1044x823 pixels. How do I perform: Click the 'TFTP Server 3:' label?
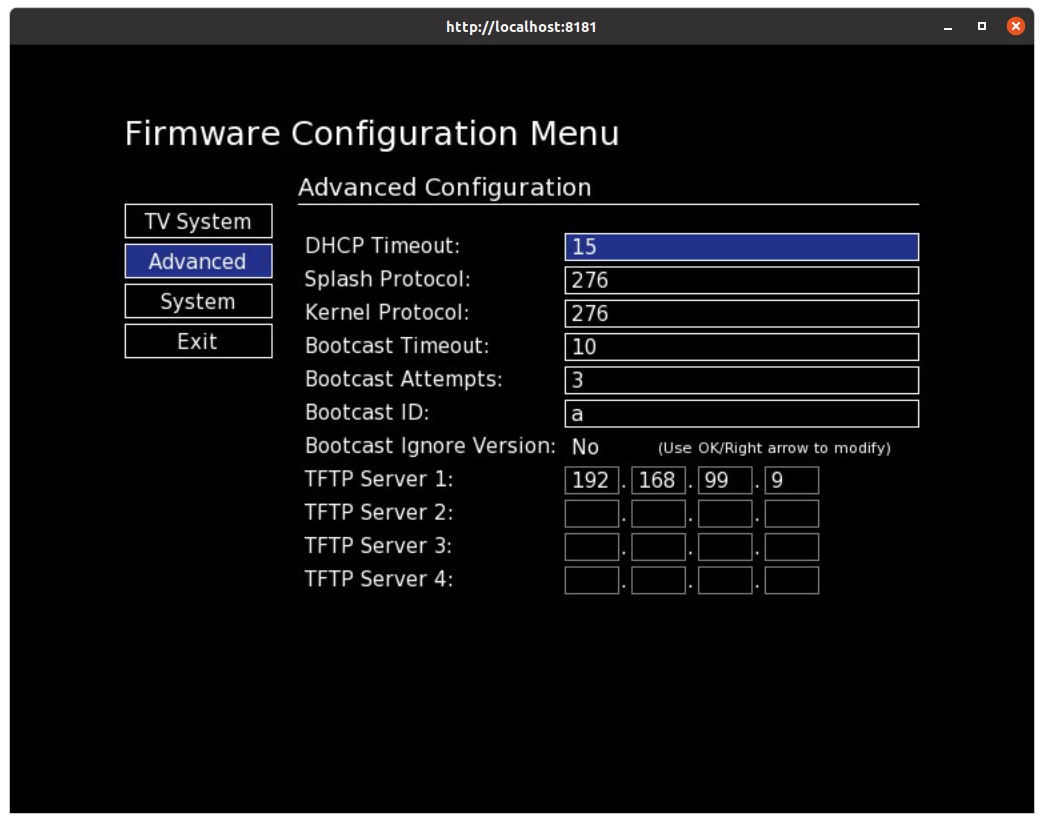coord(379,545)
